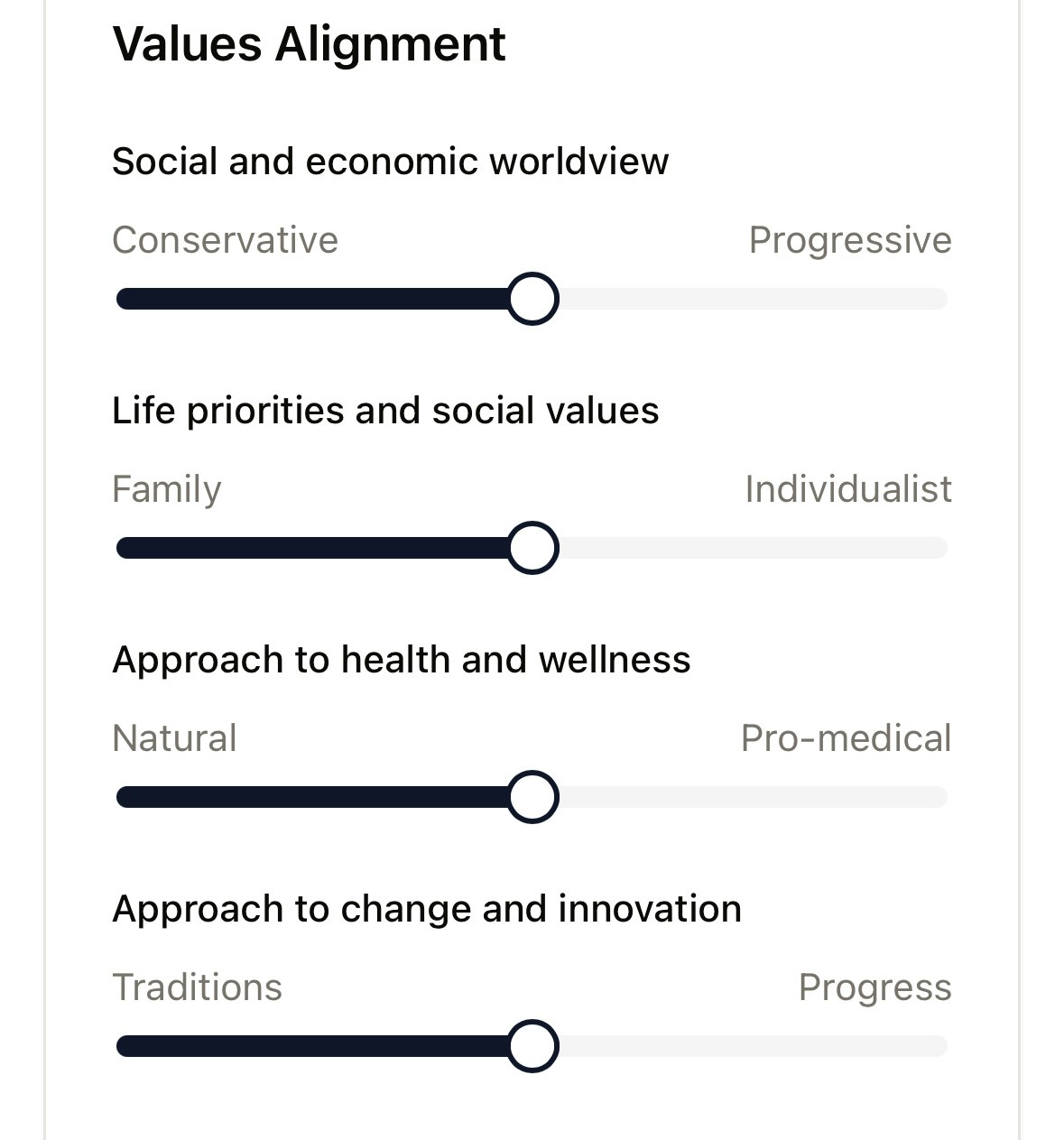
Task: Click the Life priorities slider handle
Action: tap(532, 548)
